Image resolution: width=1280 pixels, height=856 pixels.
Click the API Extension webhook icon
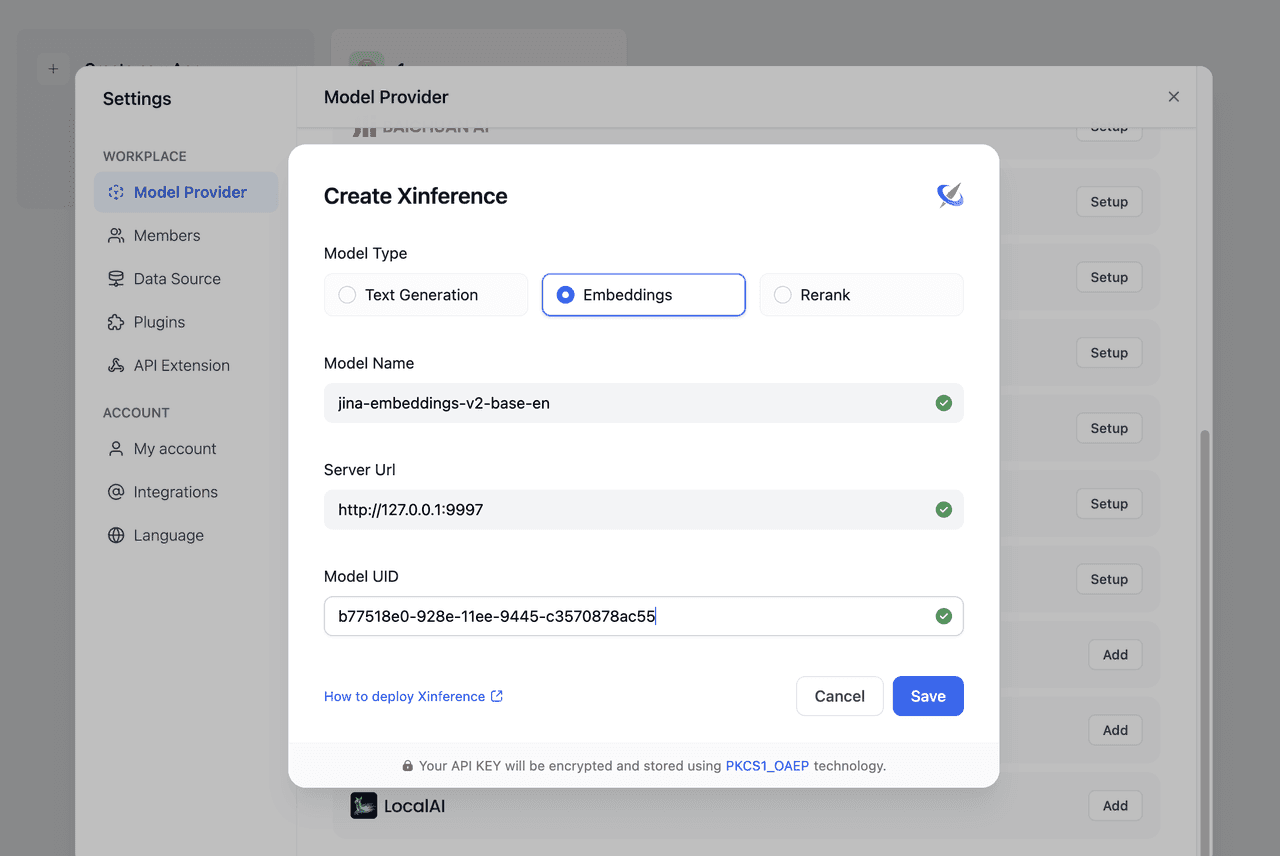point(116,366)
